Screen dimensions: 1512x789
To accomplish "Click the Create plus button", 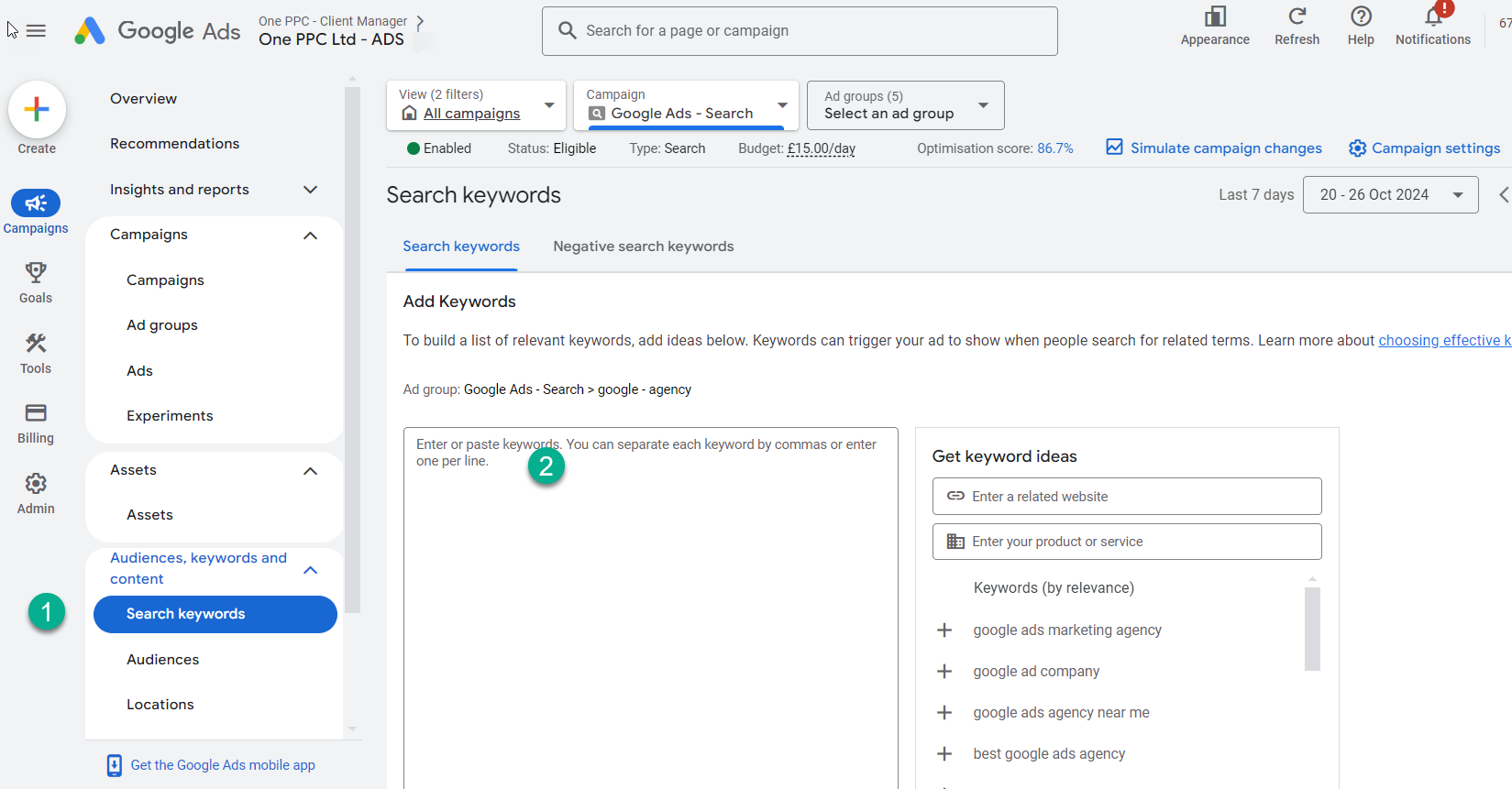I will coord(37,110).
